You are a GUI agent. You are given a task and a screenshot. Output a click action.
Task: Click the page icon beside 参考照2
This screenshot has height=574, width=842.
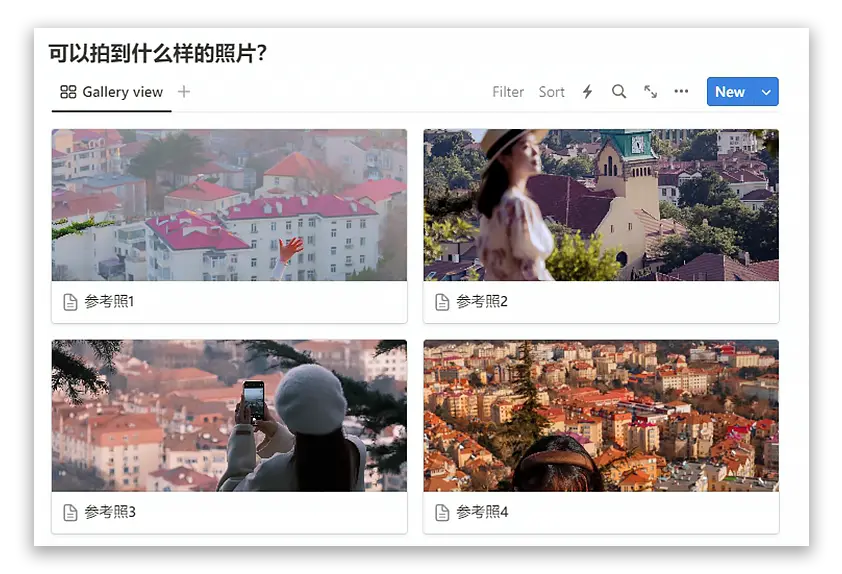(442, 302)
